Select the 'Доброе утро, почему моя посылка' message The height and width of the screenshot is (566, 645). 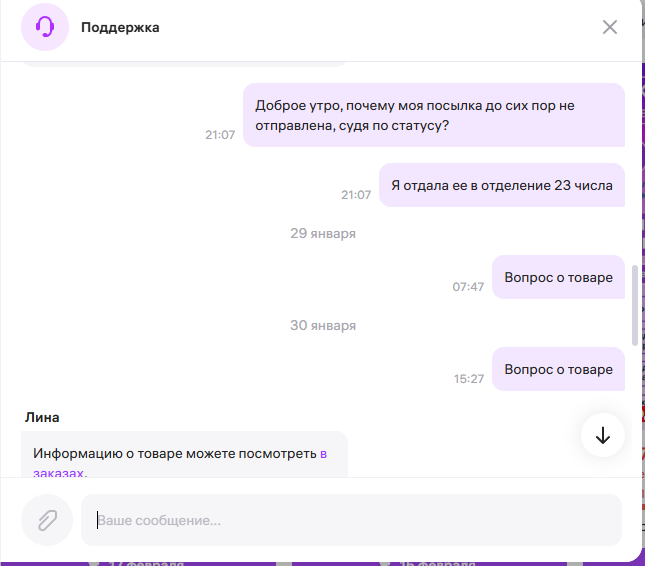(x=433, y=115)
